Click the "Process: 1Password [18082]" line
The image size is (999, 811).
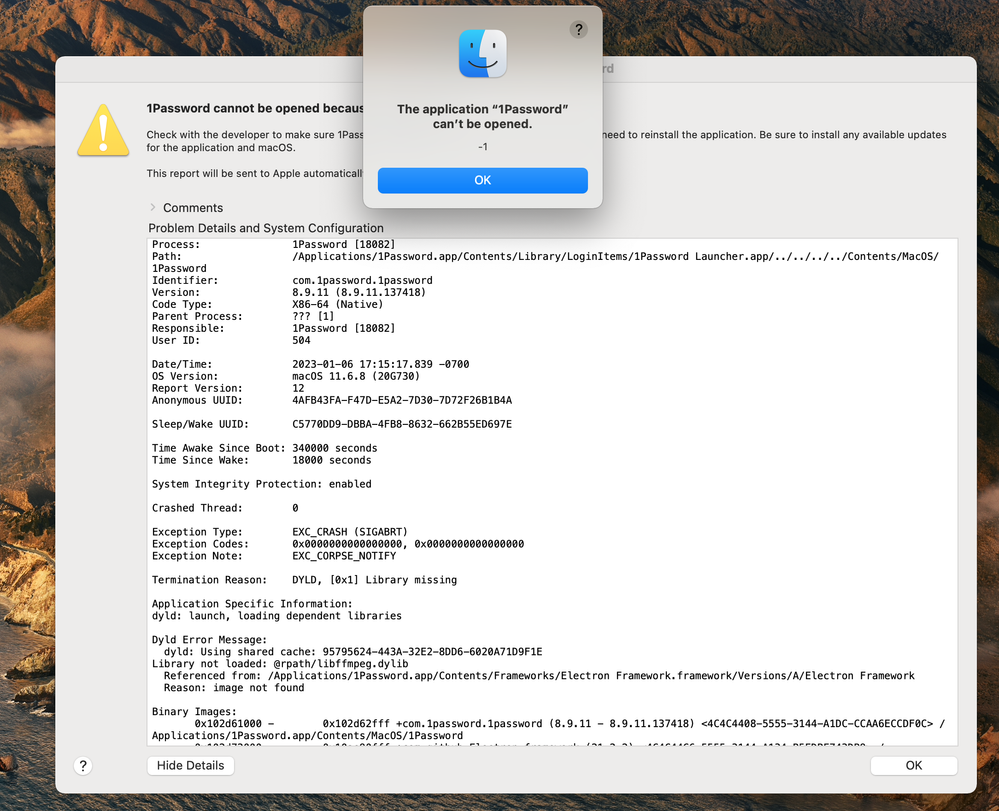273,244
